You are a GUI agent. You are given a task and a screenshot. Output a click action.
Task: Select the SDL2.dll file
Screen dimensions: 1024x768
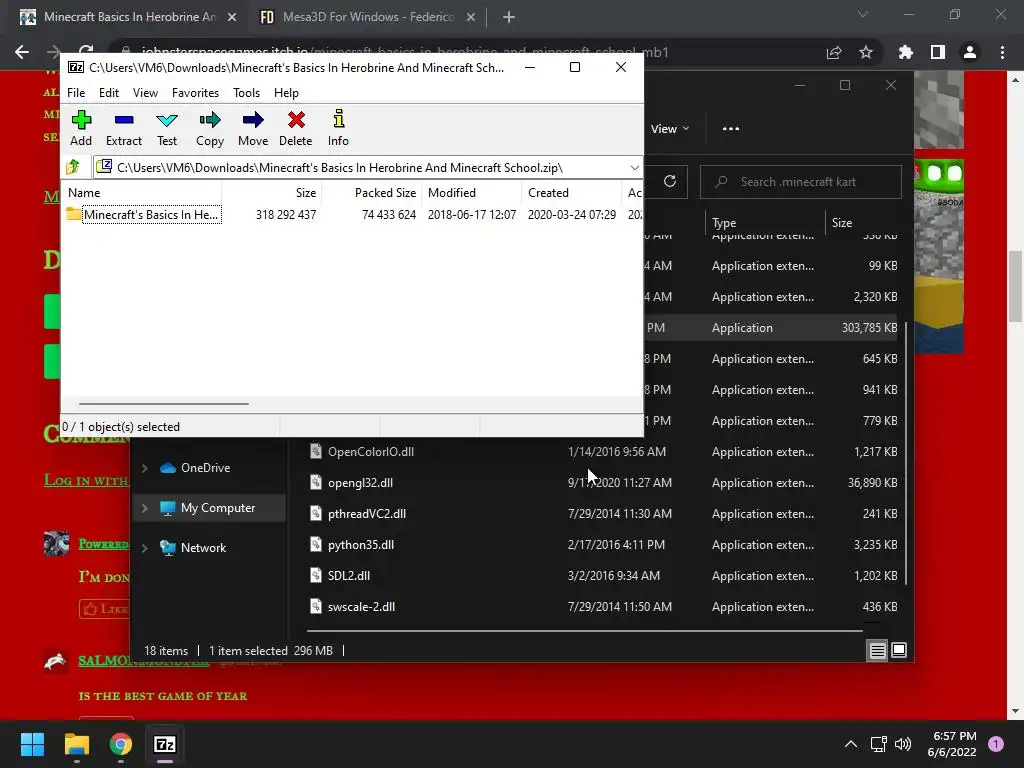click(x=349, y=576)
